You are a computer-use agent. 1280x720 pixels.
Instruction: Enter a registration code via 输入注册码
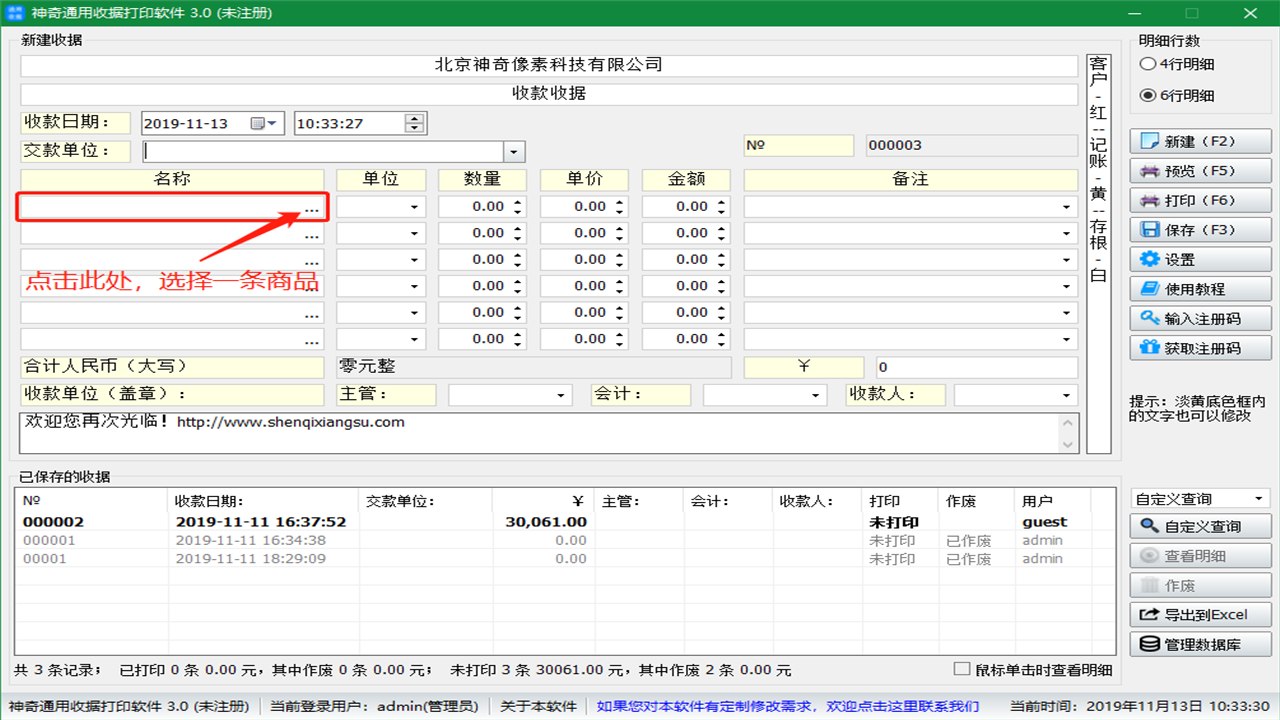click(x=1199, y=319)
